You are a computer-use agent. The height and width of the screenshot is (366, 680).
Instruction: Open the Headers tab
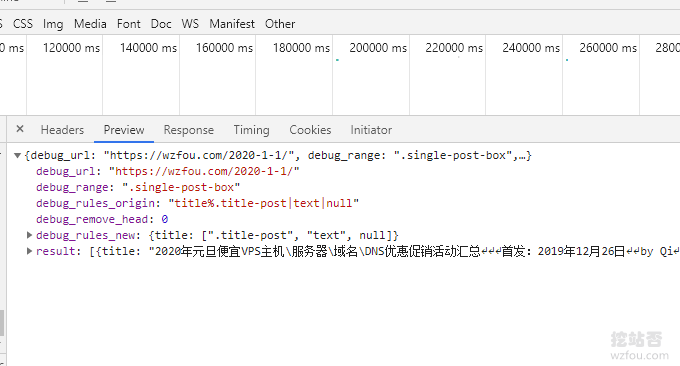tap(62, 130)
